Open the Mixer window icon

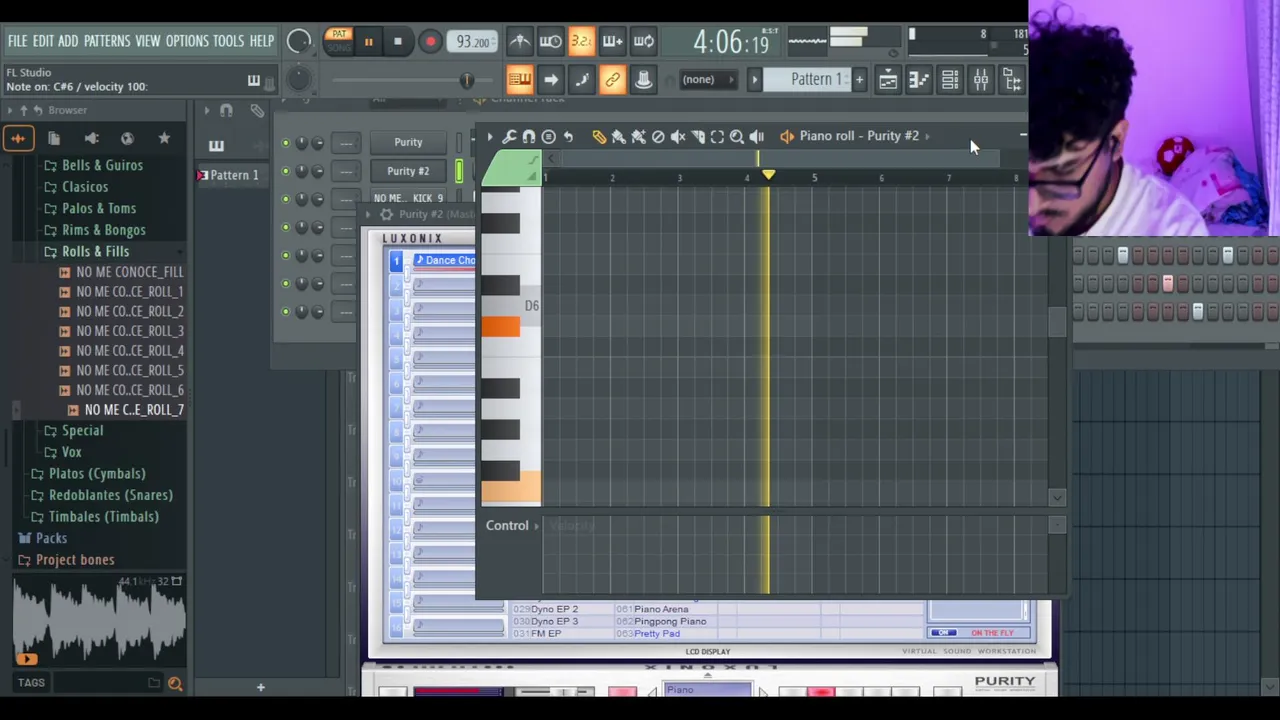pyautogui.click(x=981, y=80)
